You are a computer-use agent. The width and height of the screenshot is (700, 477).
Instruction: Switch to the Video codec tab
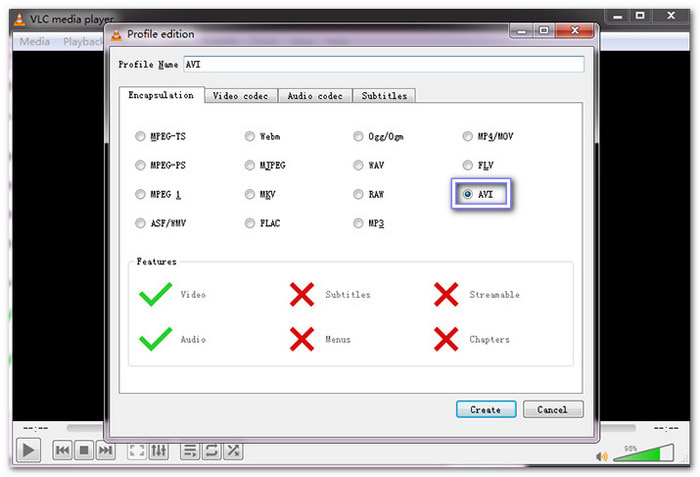tap(241, 96)
